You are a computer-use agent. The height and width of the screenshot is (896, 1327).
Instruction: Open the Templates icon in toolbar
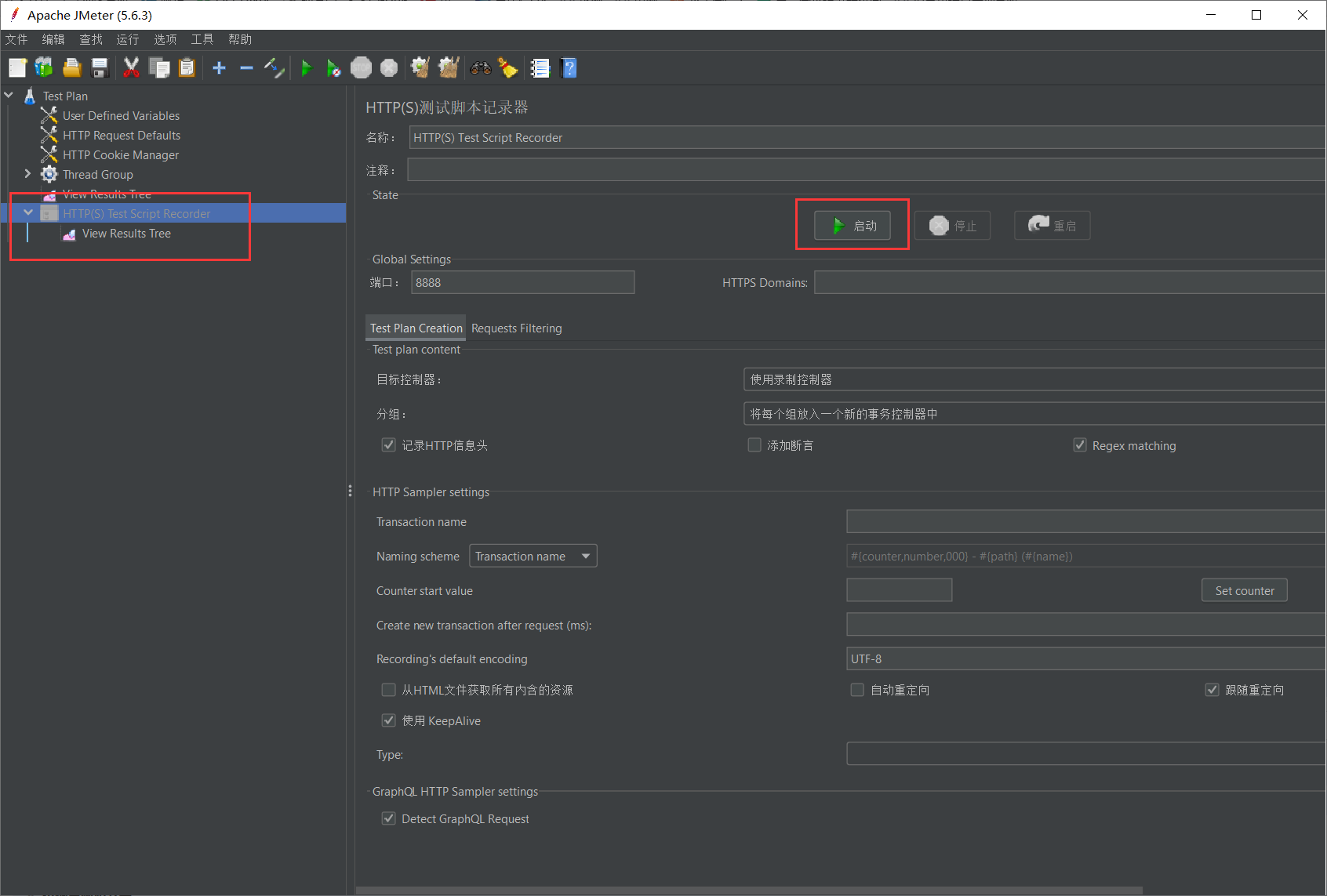click(44, 68)
